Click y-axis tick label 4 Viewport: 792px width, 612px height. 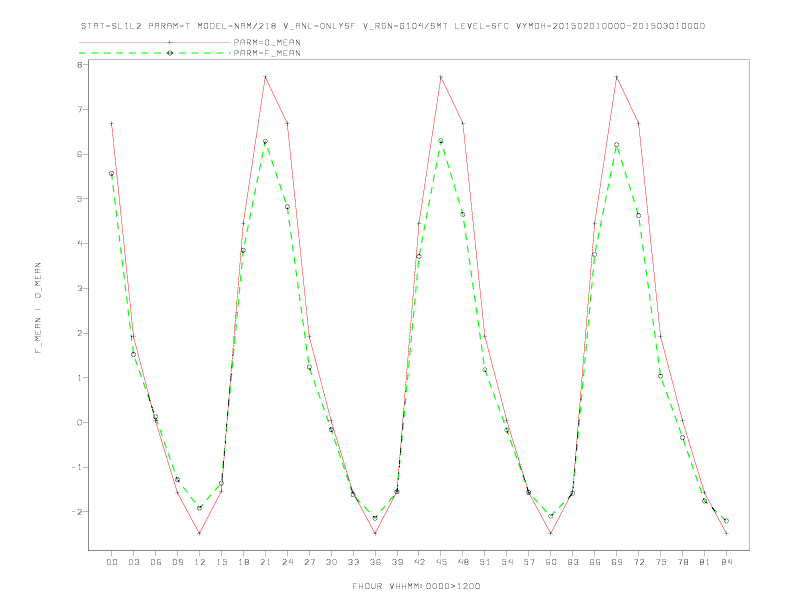tap(79, 244)
